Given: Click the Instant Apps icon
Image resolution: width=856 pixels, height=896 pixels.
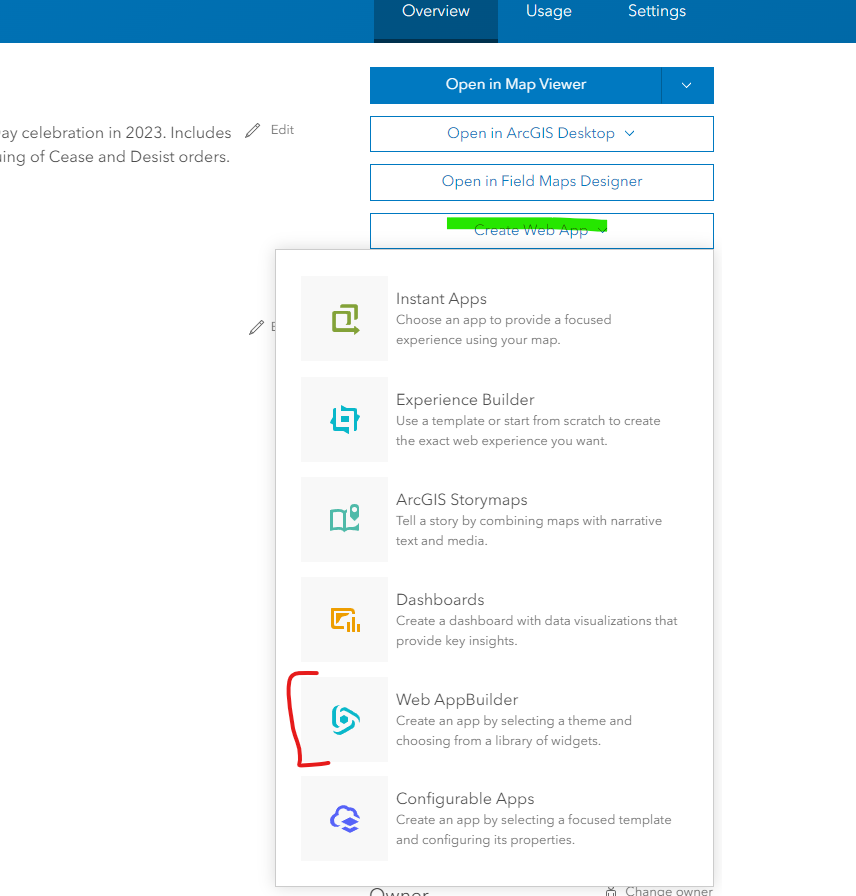Looking at the screenshot, I should click(344, 318).
